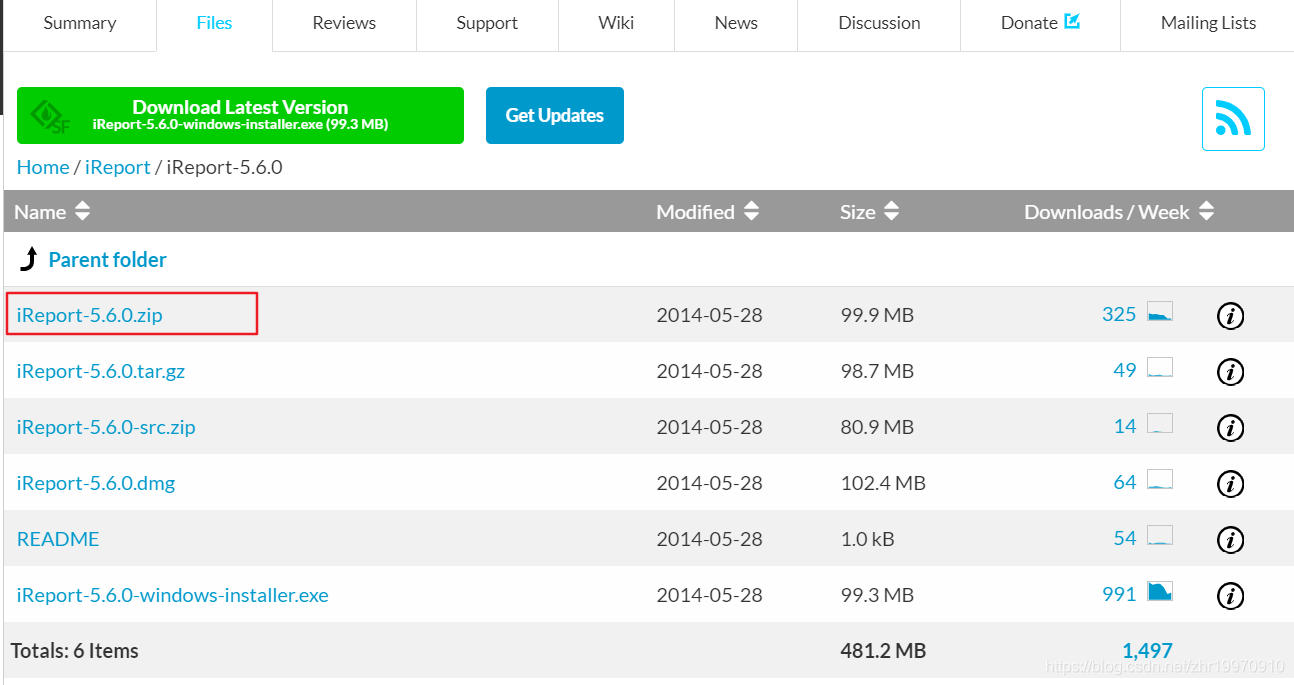This screenshot has width=1294, height=685.
Task: Sort the file list by Downloads / Week
Action: pos(1119,212)
